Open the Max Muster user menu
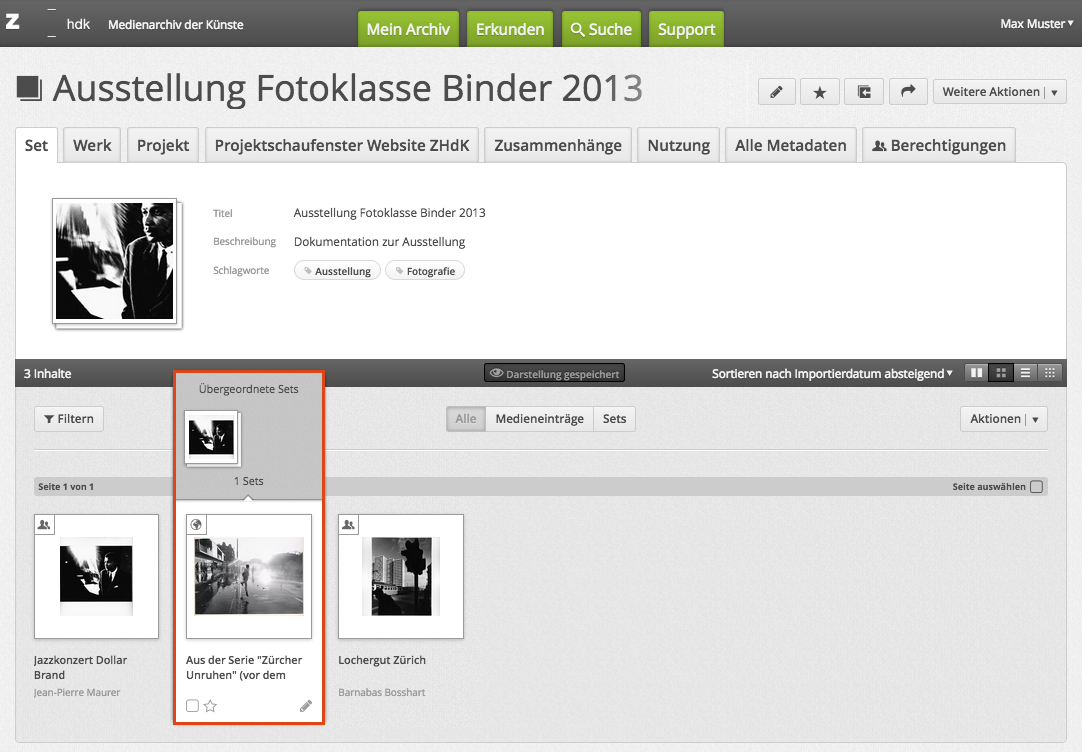The width and height of the screenshot is (1082, 752). point(1036,24)
